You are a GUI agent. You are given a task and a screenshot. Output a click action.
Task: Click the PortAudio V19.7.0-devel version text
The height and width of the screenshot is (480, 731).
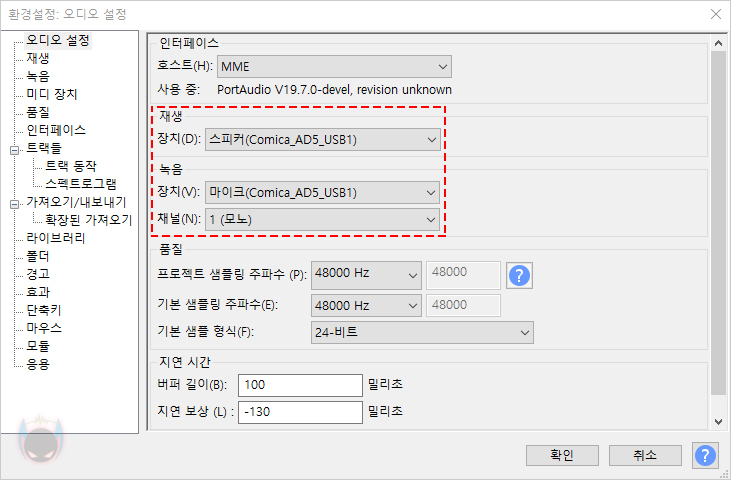pos(334,89)
